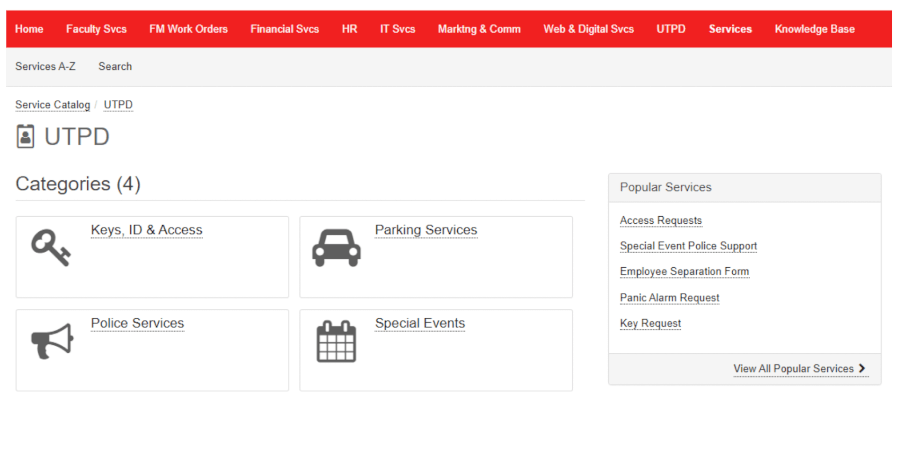Screen dimensions: 900x461
Task: Click the chevron arrow after View All Popular Services
Action: [x=863, y=369]
